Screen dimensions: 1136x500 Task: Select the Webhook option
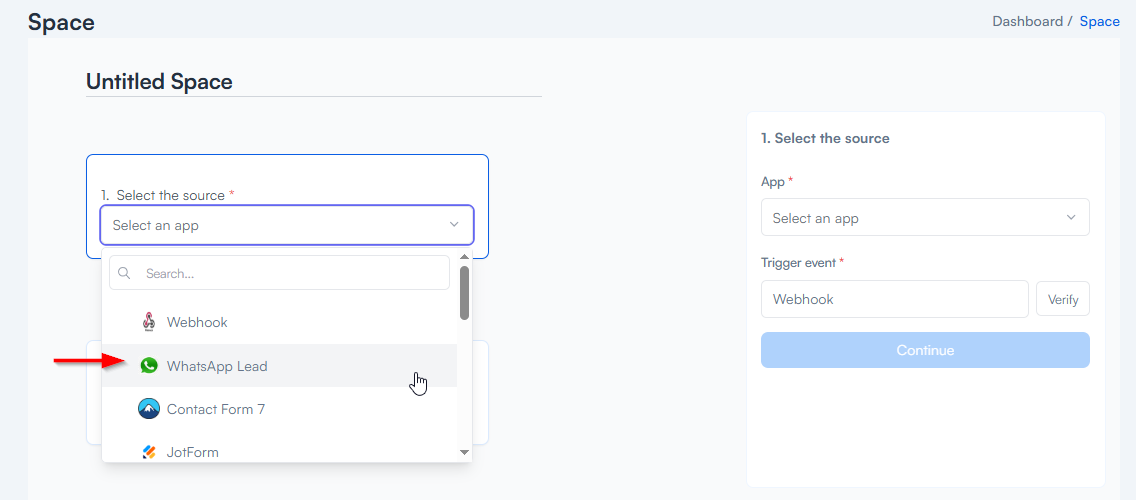click(x=197, y=322)
